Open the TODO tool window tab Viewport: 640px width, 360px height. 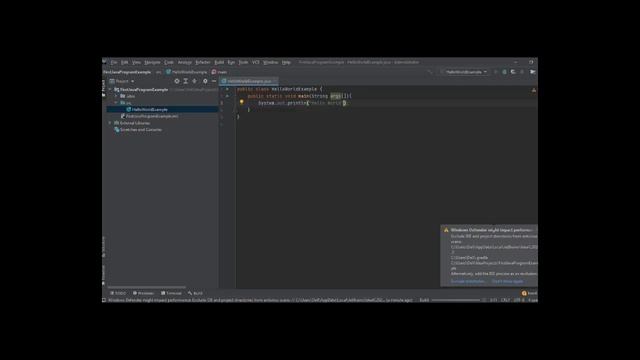118,293
